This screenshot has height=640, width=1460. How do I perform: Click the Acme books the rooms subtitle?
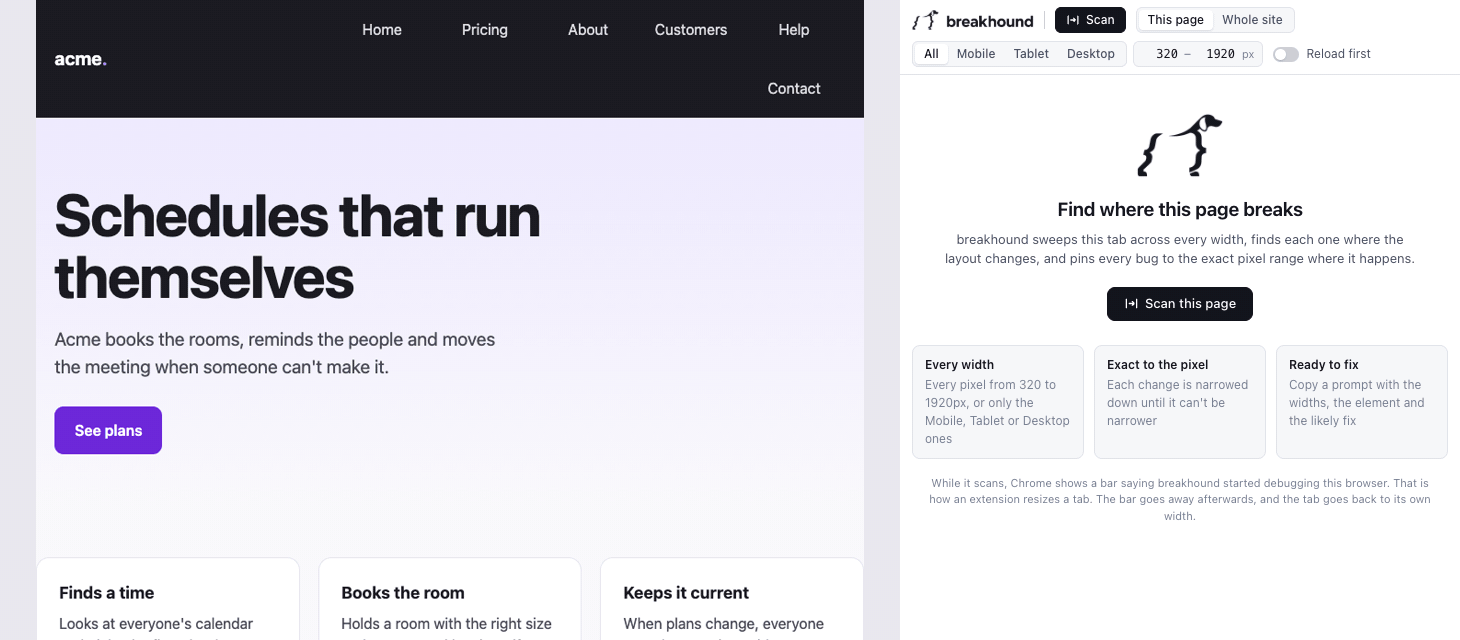(x=275, y=353)
